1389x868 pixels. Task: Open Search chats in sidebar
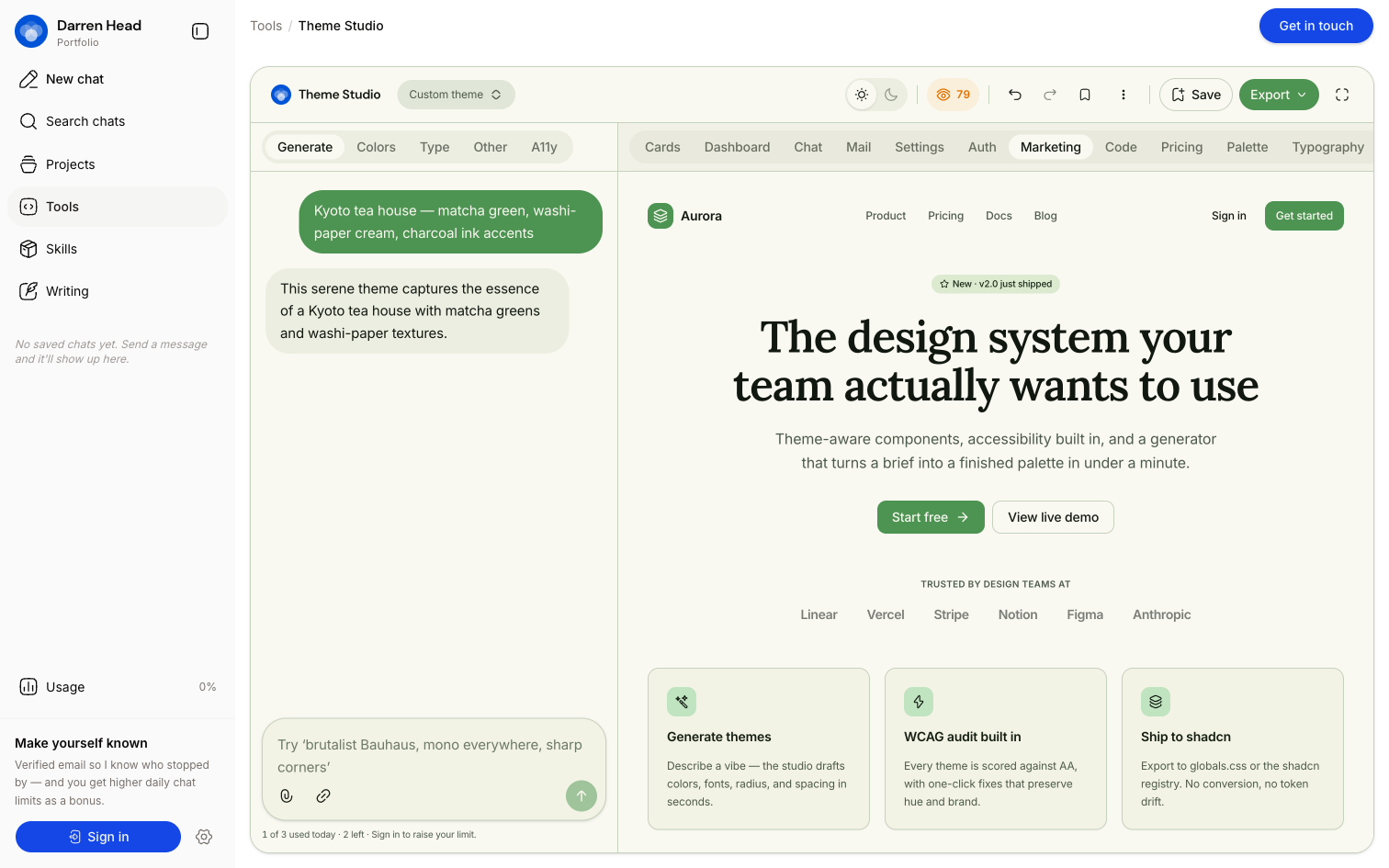[x=118, y=121]
